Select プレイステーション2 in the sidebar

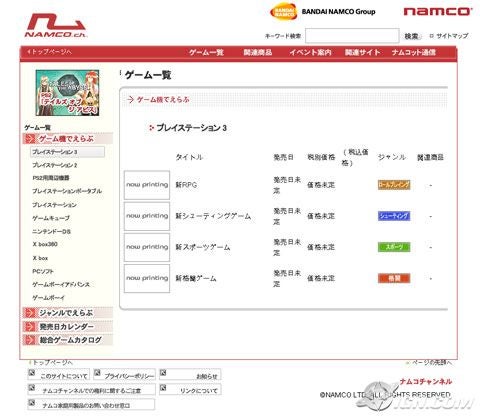(55, 165)
